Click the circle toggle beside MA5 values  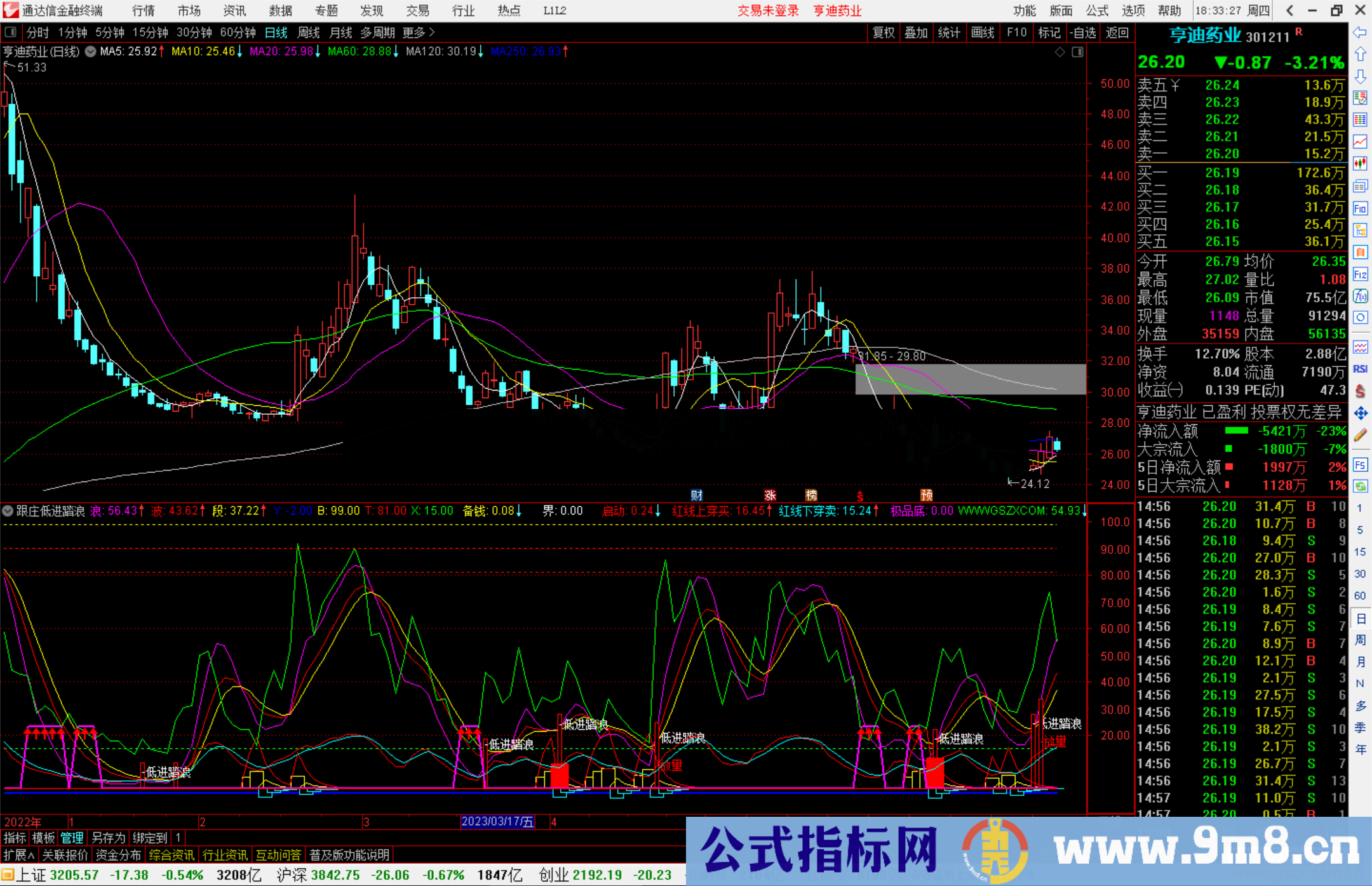click(x=90, y=52)
